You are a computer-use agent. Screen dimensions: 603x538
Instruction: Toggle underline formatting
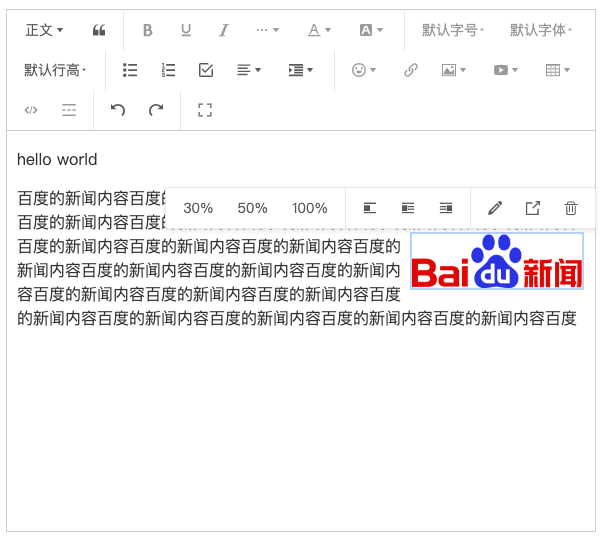(186, 30)
